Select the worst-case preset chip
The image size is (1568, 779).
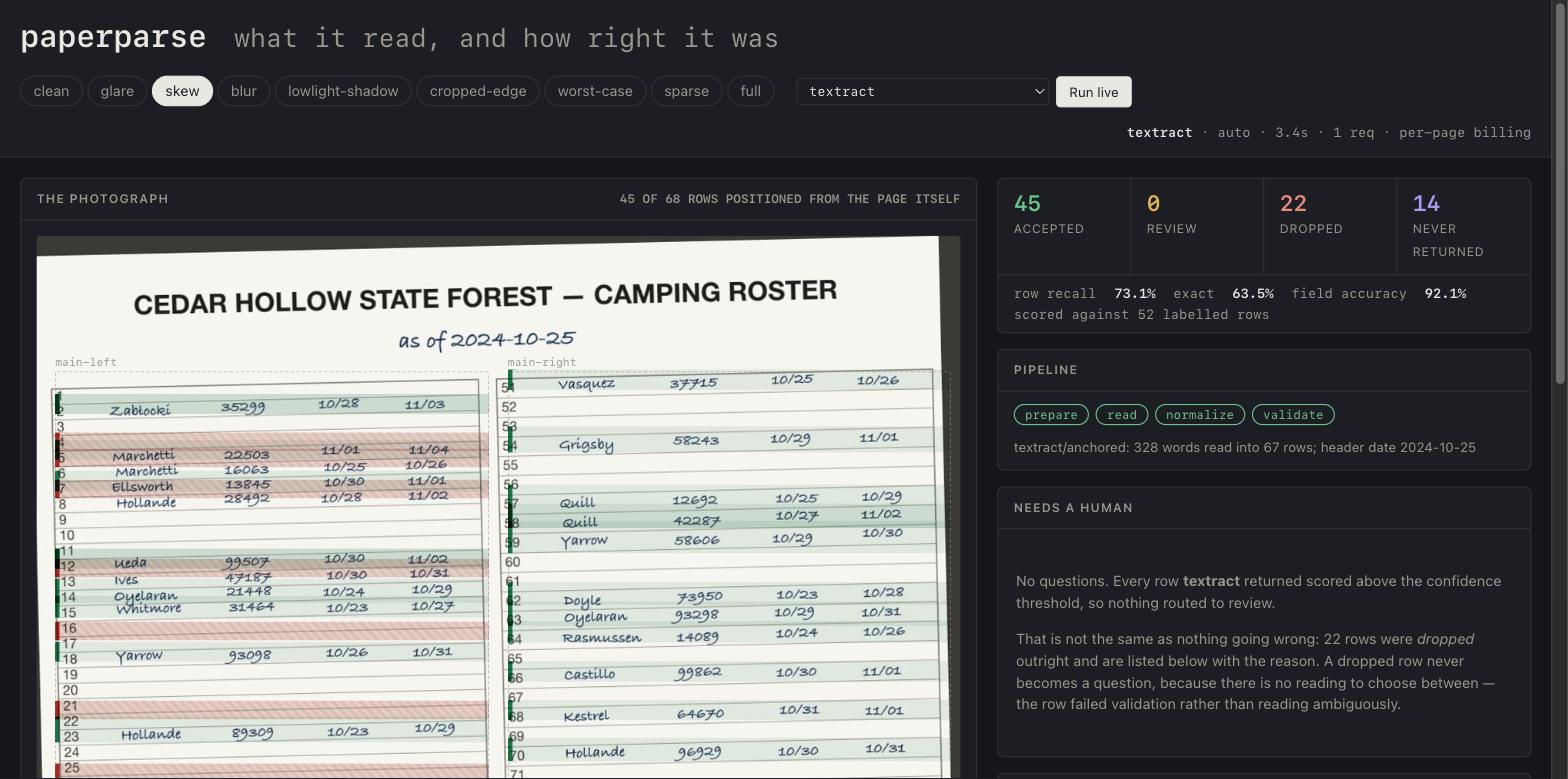[595, 91]
